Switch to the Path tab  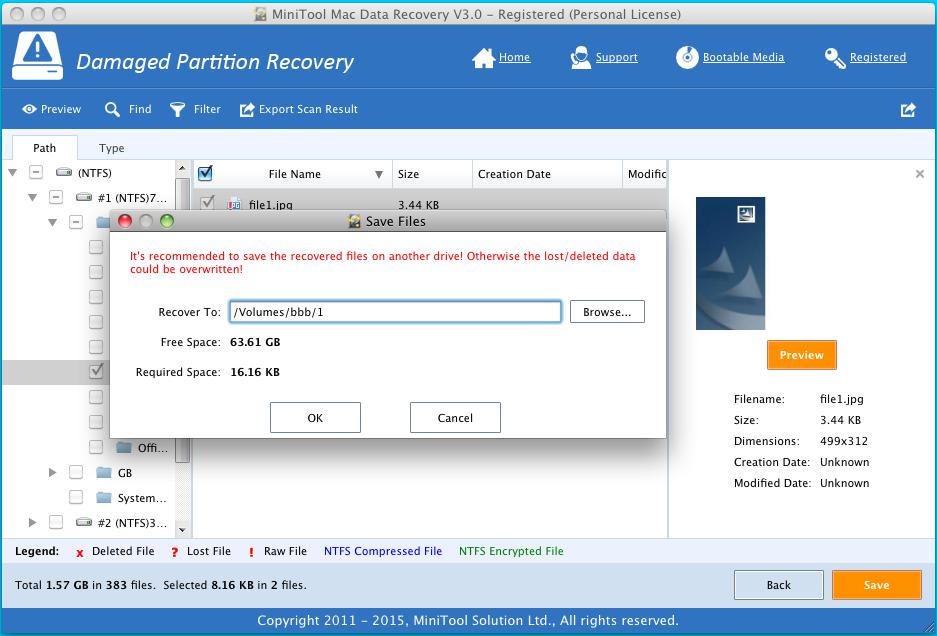tap(45, 148)
